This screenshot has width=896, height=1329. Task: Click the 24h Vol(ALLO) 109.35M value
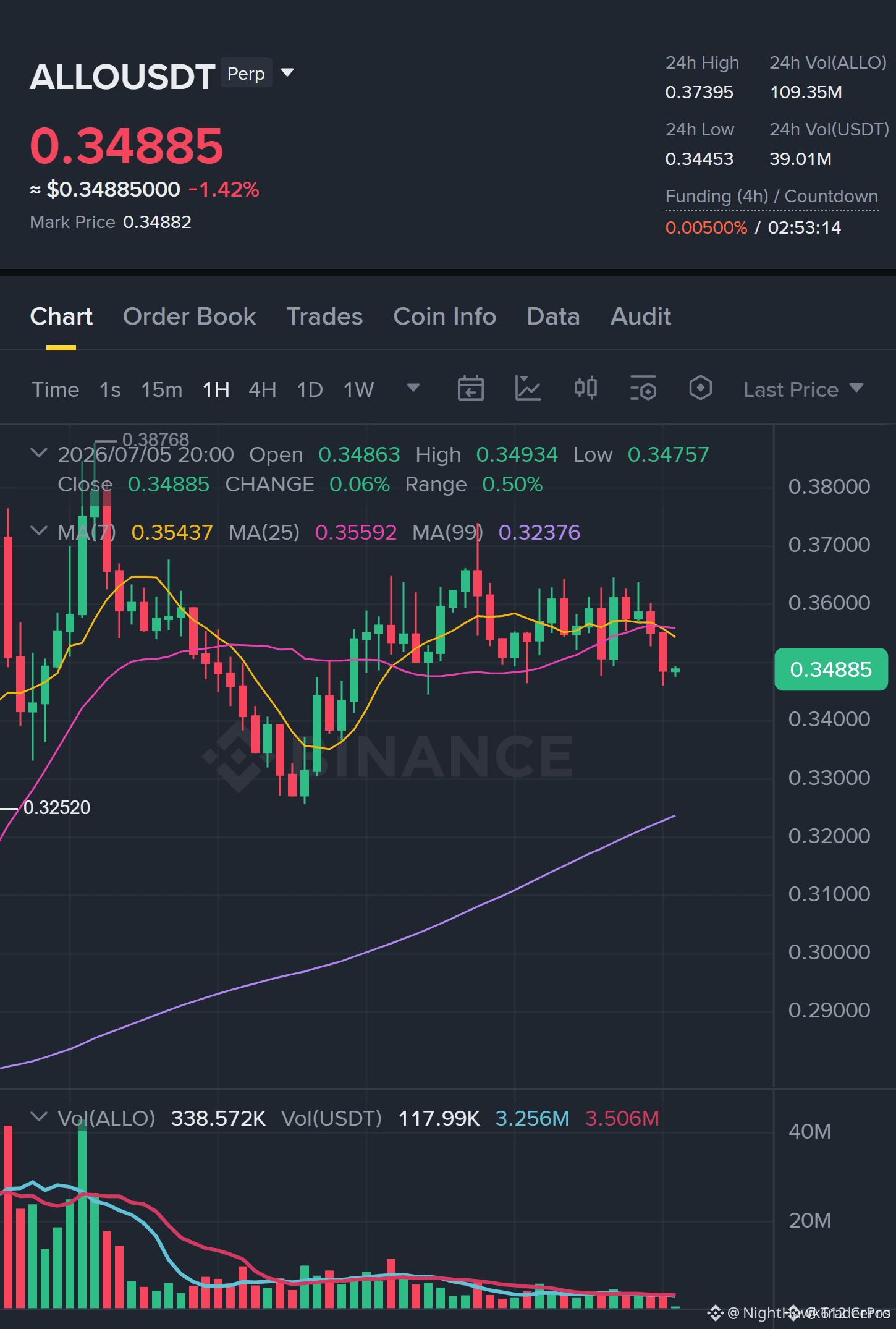click(806, 93)
